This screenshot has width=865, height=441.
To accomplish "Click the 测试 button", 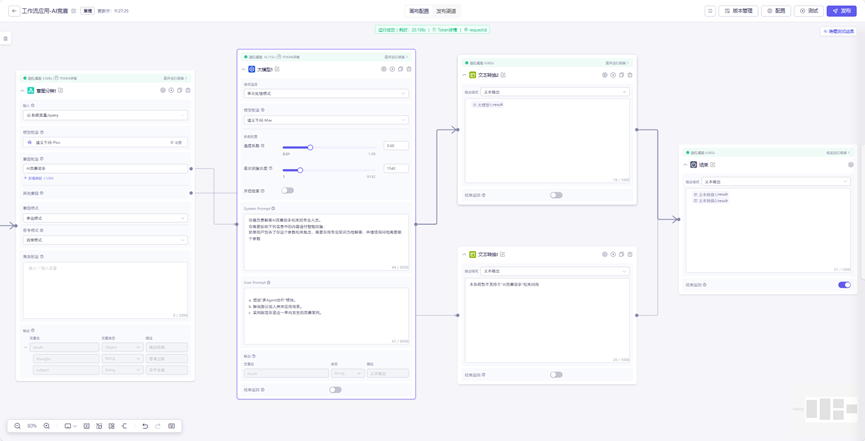I will pyautogui.click(x=809, y=11).
